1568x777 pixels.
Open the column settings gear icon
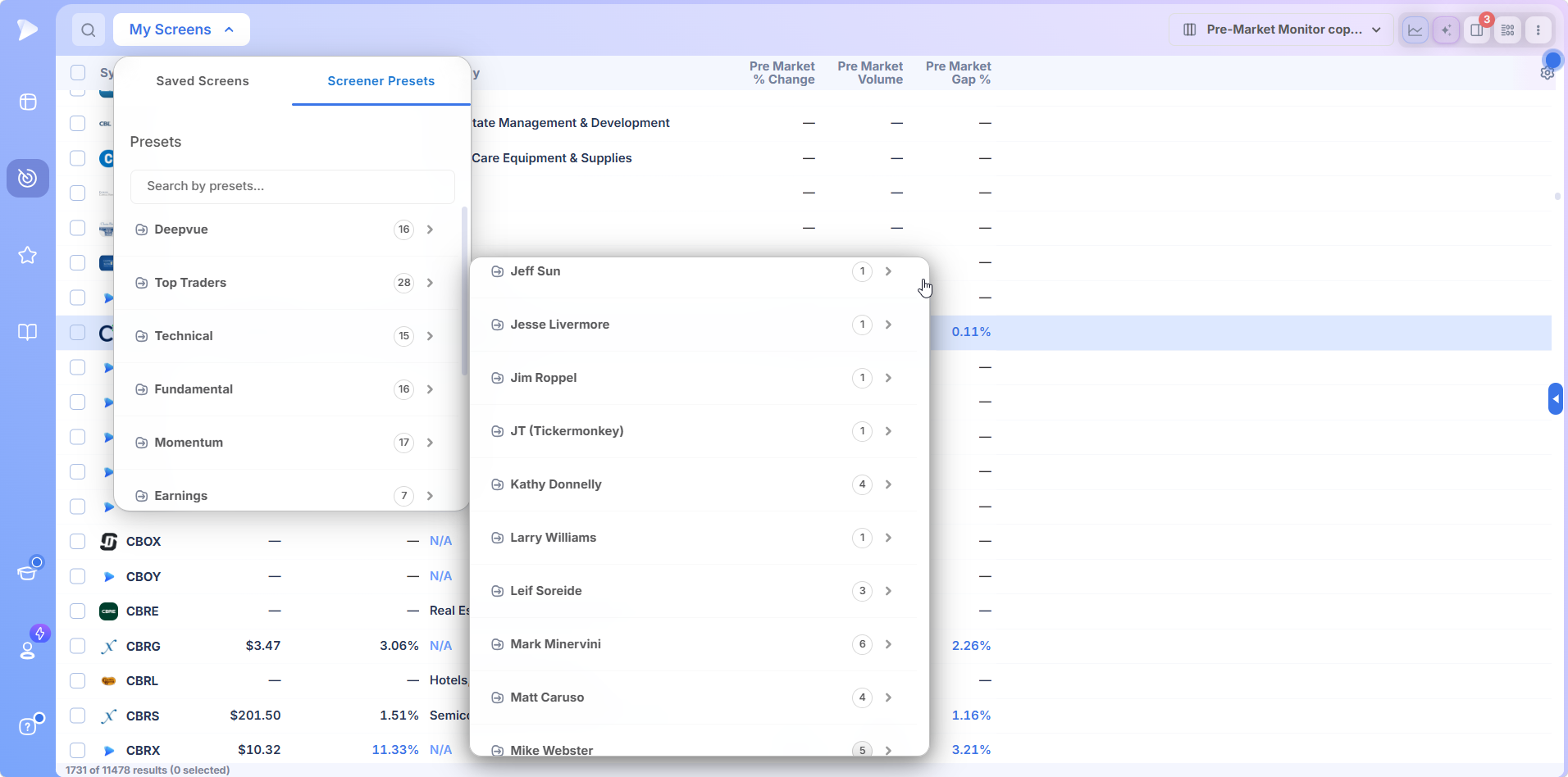[x=1547, y=73]
